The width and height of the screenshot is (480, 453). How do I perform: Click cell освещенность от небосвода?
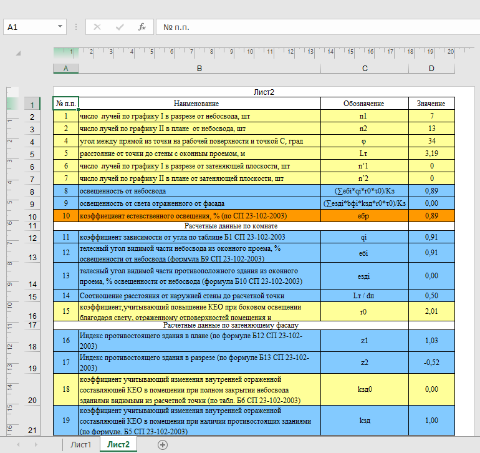click(x=199, y=191)
